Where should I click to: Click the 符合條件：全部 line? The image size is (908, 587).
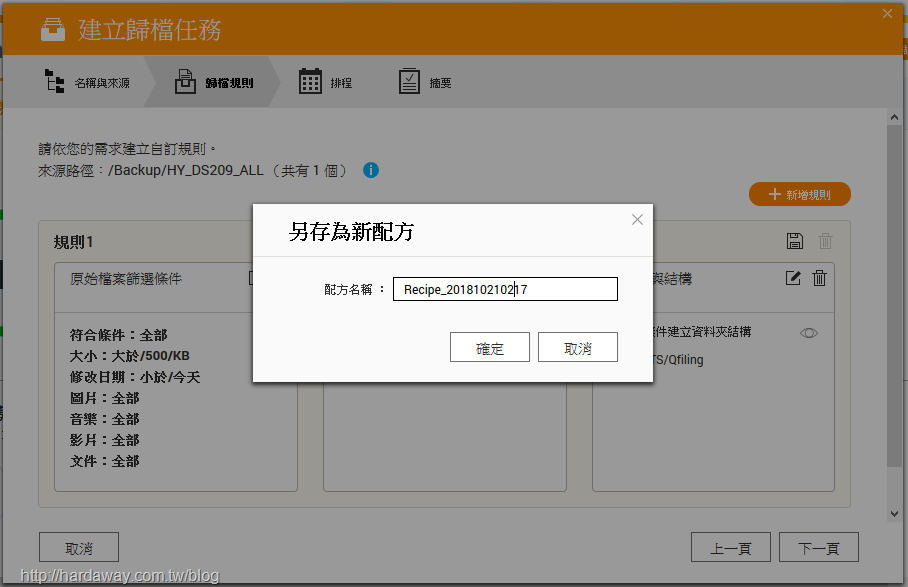(x=118, y=335)
